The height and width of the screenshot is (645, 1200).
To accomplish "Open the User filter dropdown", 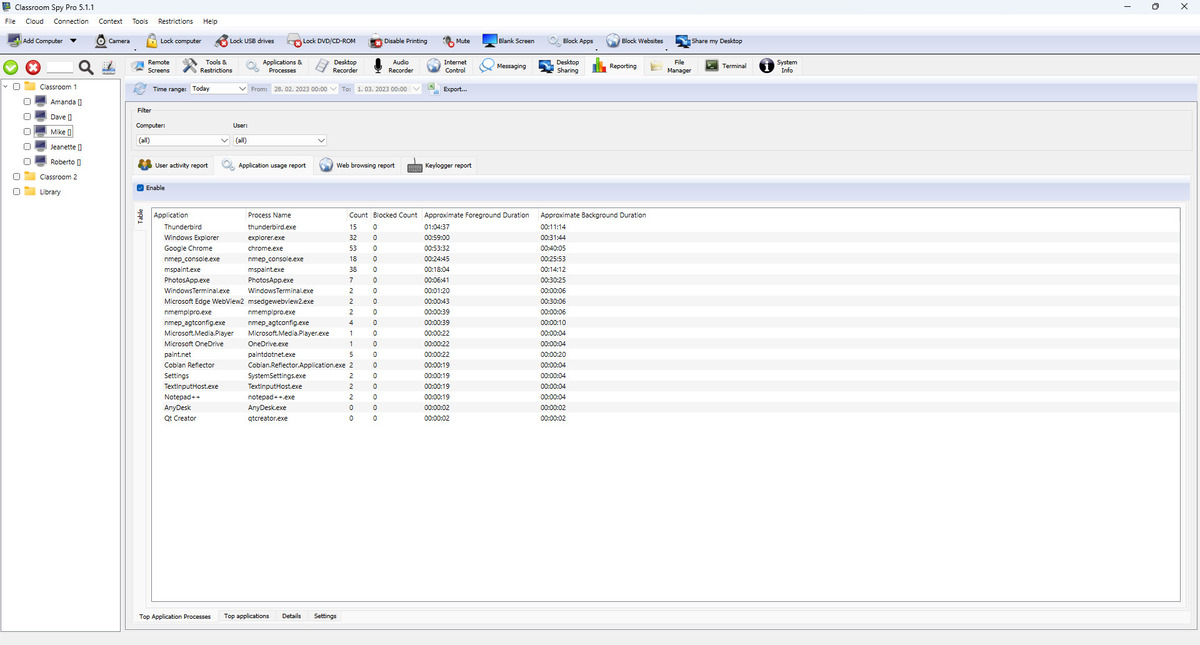I will pos(279,140).
